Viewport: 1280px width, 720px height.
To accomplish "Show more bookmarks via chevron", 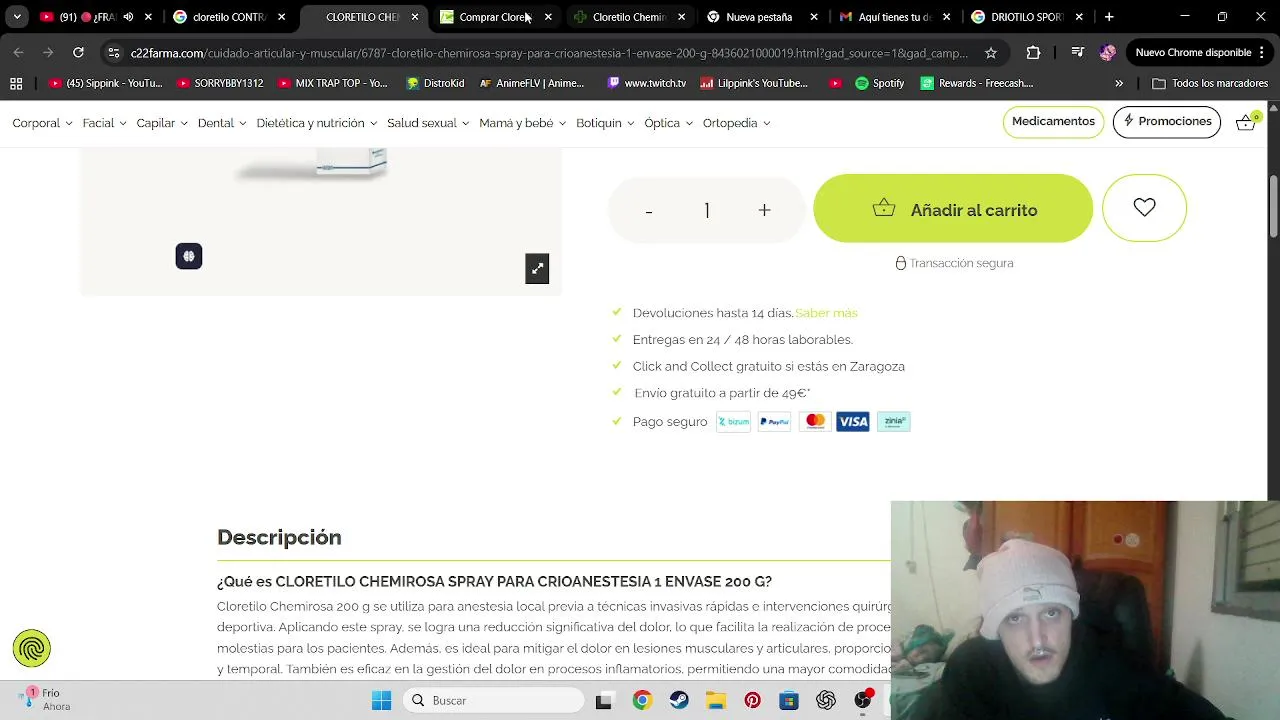I will click(x=1119, y=83).
